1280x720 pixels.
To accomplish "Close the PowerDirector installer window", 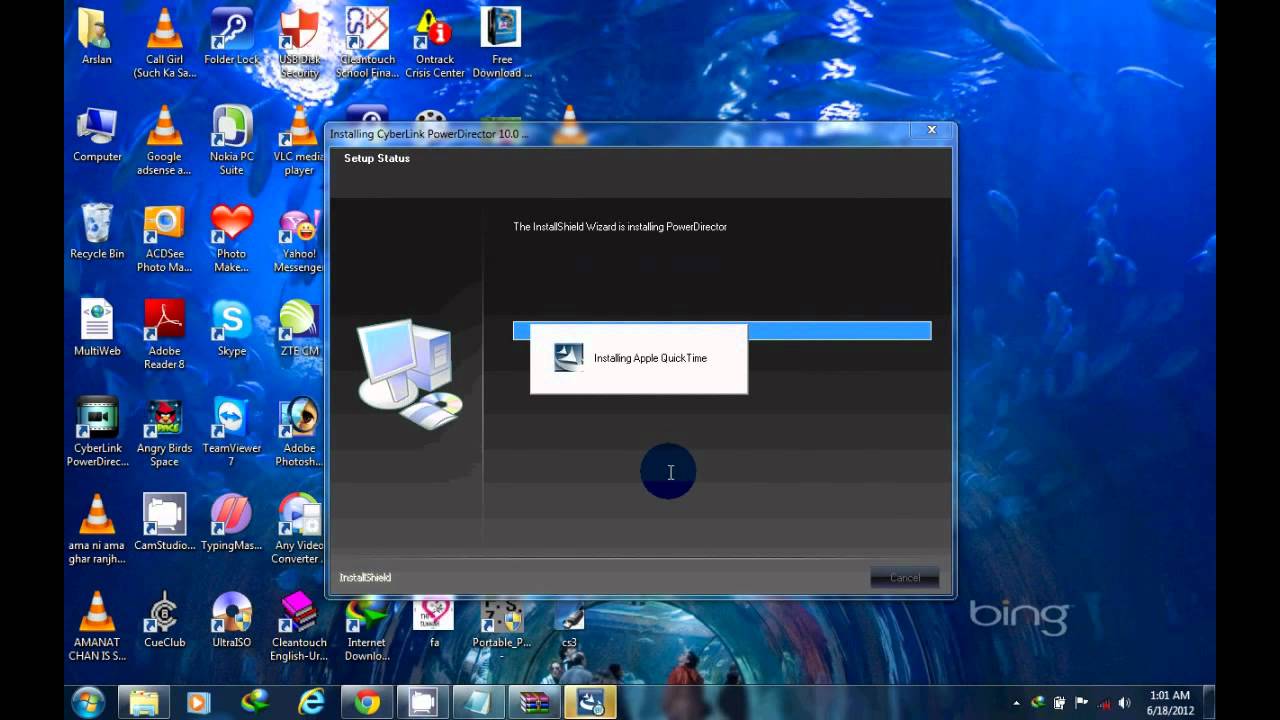I will tap(931, 130).
